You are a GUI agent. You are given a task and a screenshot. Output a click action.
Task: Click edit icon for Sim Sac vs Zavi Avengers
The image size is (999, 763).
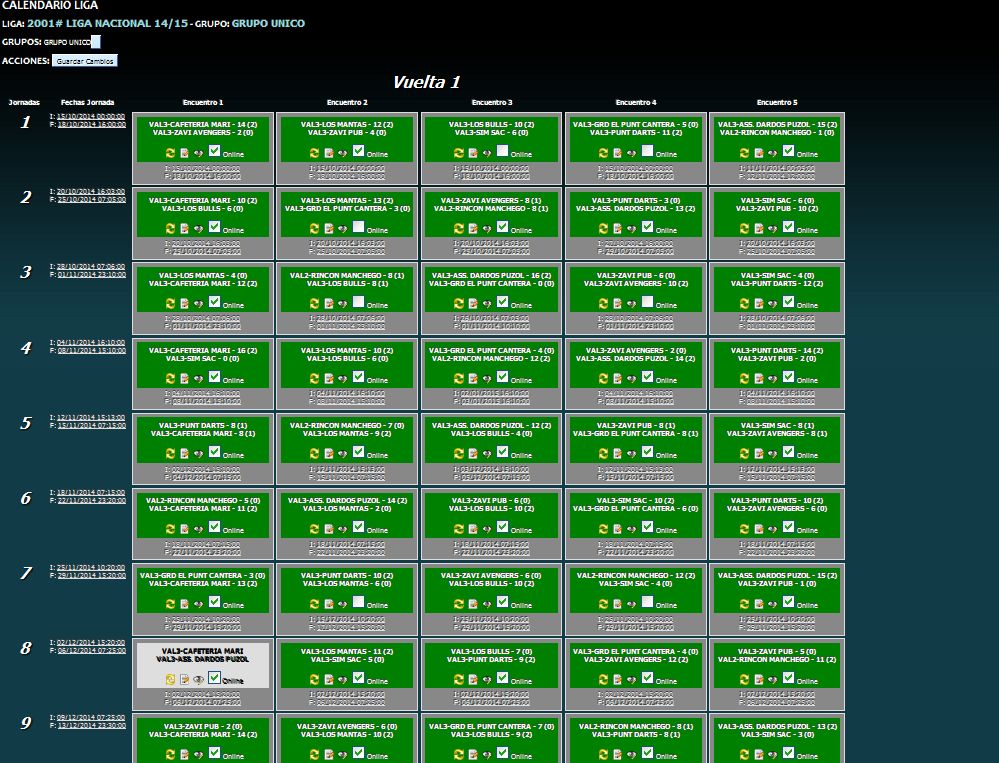760,454
